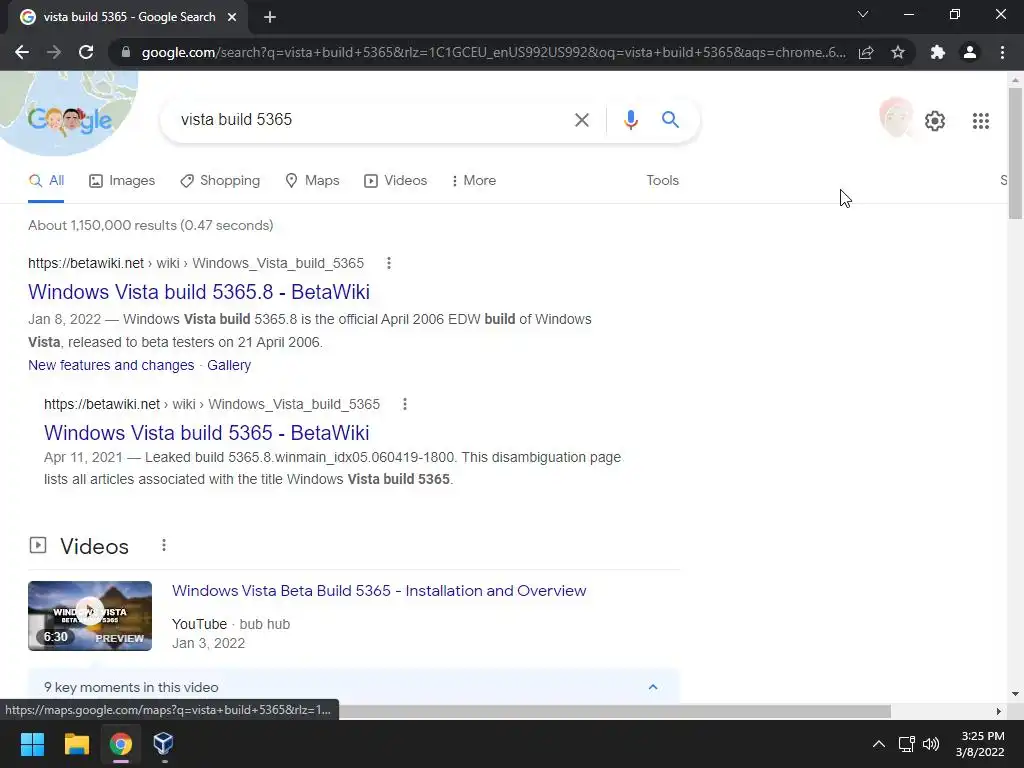Click the vertical scrollbar thumb
This screenshot has width=1024, height=768.
pos(1015,153)
